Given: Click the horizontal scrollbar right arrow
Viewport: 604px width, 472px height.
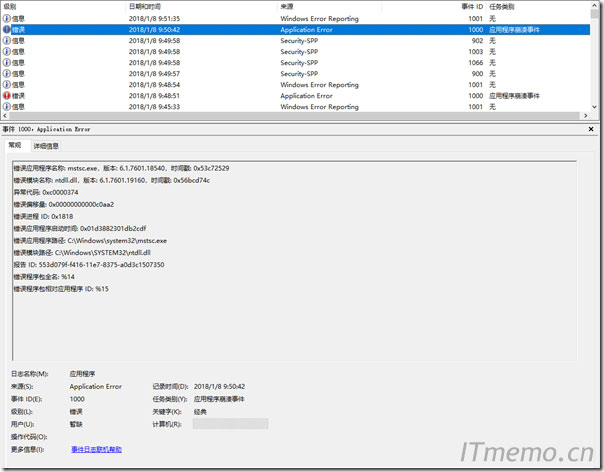Looking at the screenshot, I should point(586,116).
